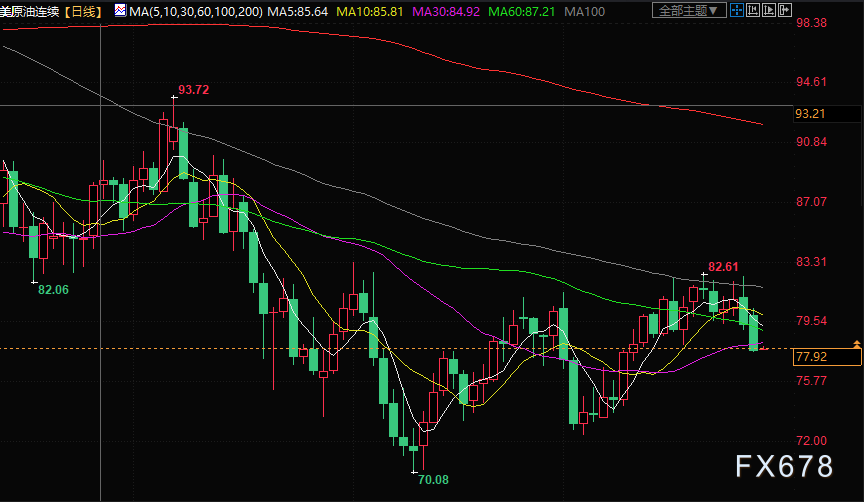Image resolution: width=864 pixels, height=502 pixels.
Task: Select the 美原油连续 instrument title
Action: [30, 11]
